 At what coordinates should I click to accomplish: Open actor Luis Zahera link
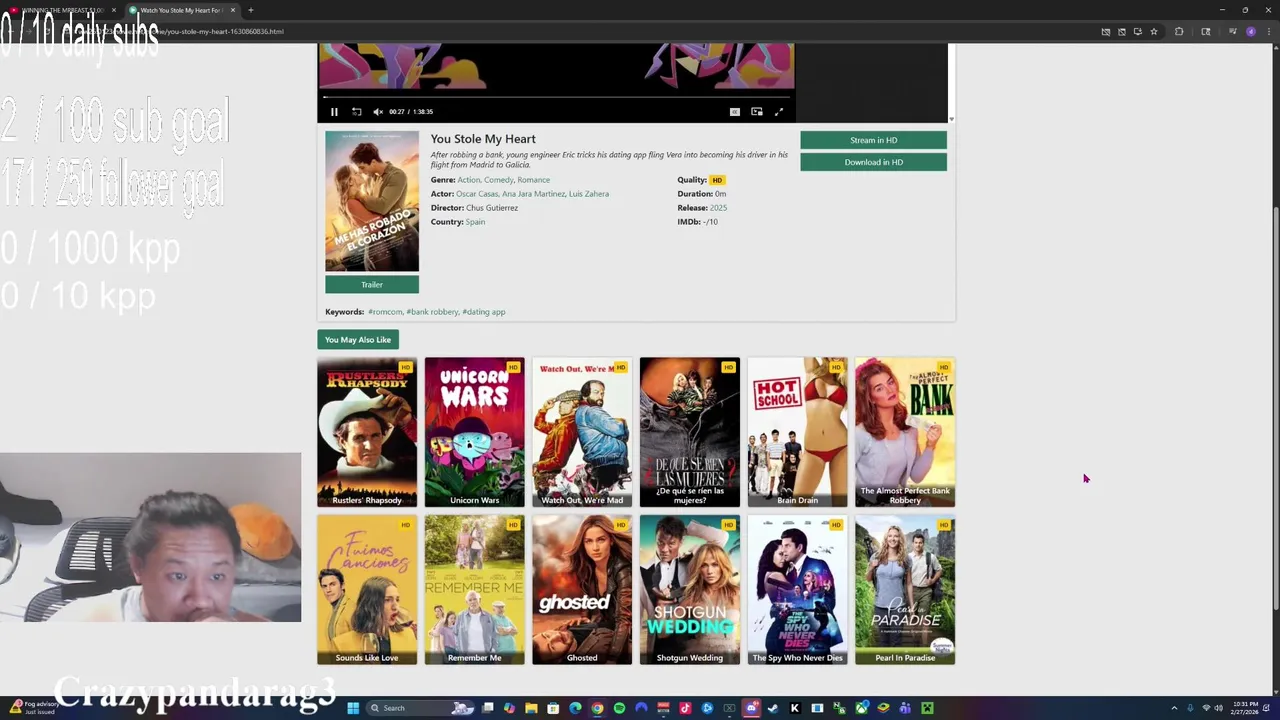click(589, 194)
